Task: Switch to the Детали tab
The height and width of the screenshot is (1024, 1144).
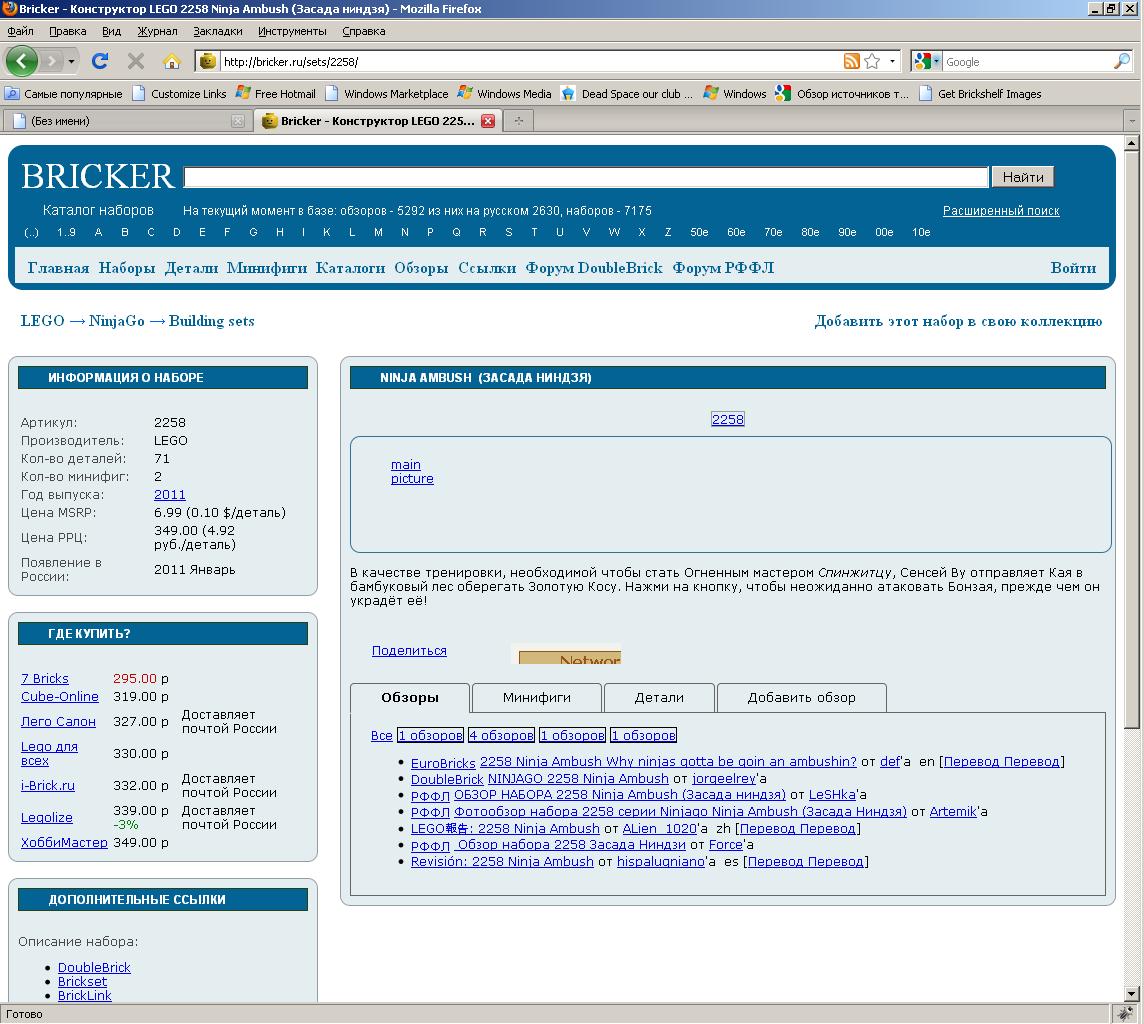Action: (659, 697)
